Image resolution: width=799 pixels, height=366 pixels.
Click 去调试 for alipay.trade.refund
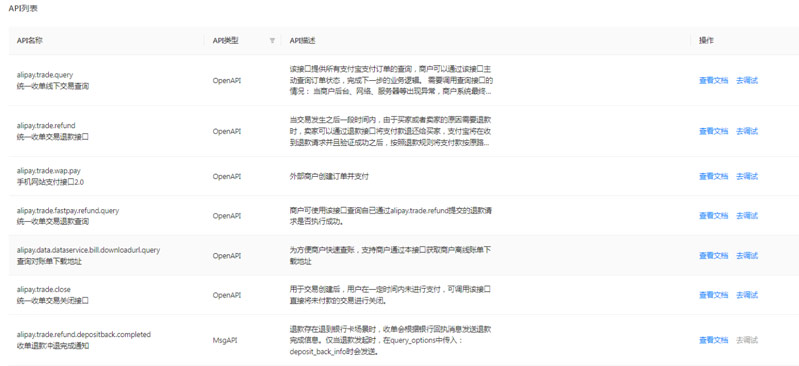click(747, 131)
